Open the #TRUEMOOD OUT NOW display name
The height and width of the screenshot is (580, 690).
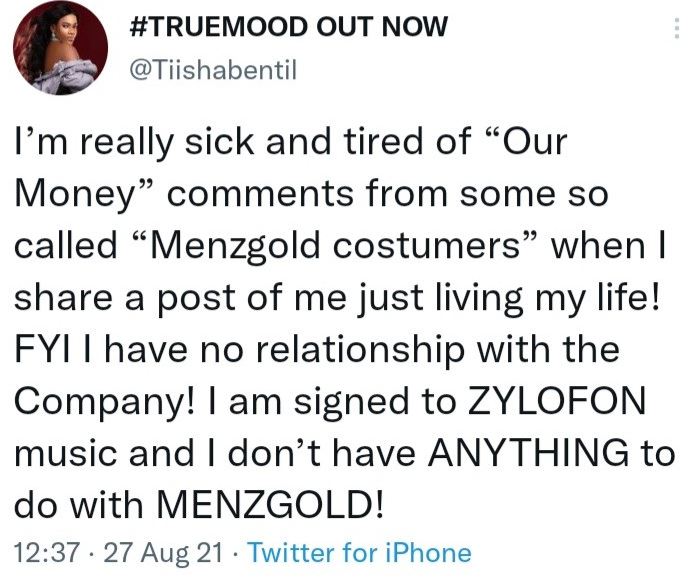(x=289, y=26)
